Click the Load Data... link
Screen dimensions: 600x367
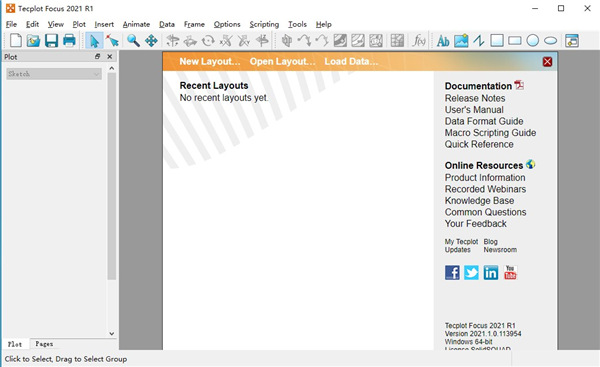point(351,62)
